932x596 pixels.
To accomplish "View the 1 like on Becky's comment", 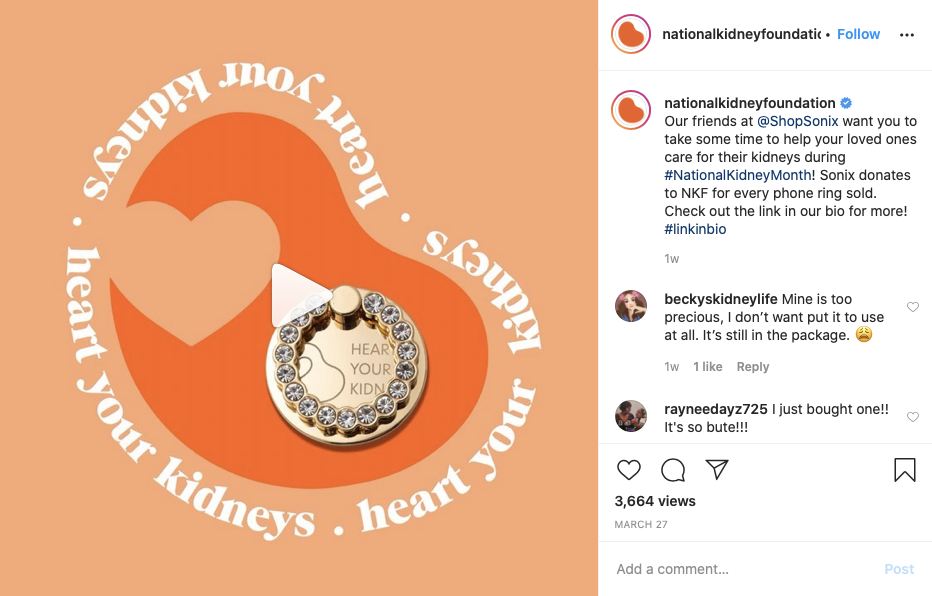I will (x=707, y=367).
